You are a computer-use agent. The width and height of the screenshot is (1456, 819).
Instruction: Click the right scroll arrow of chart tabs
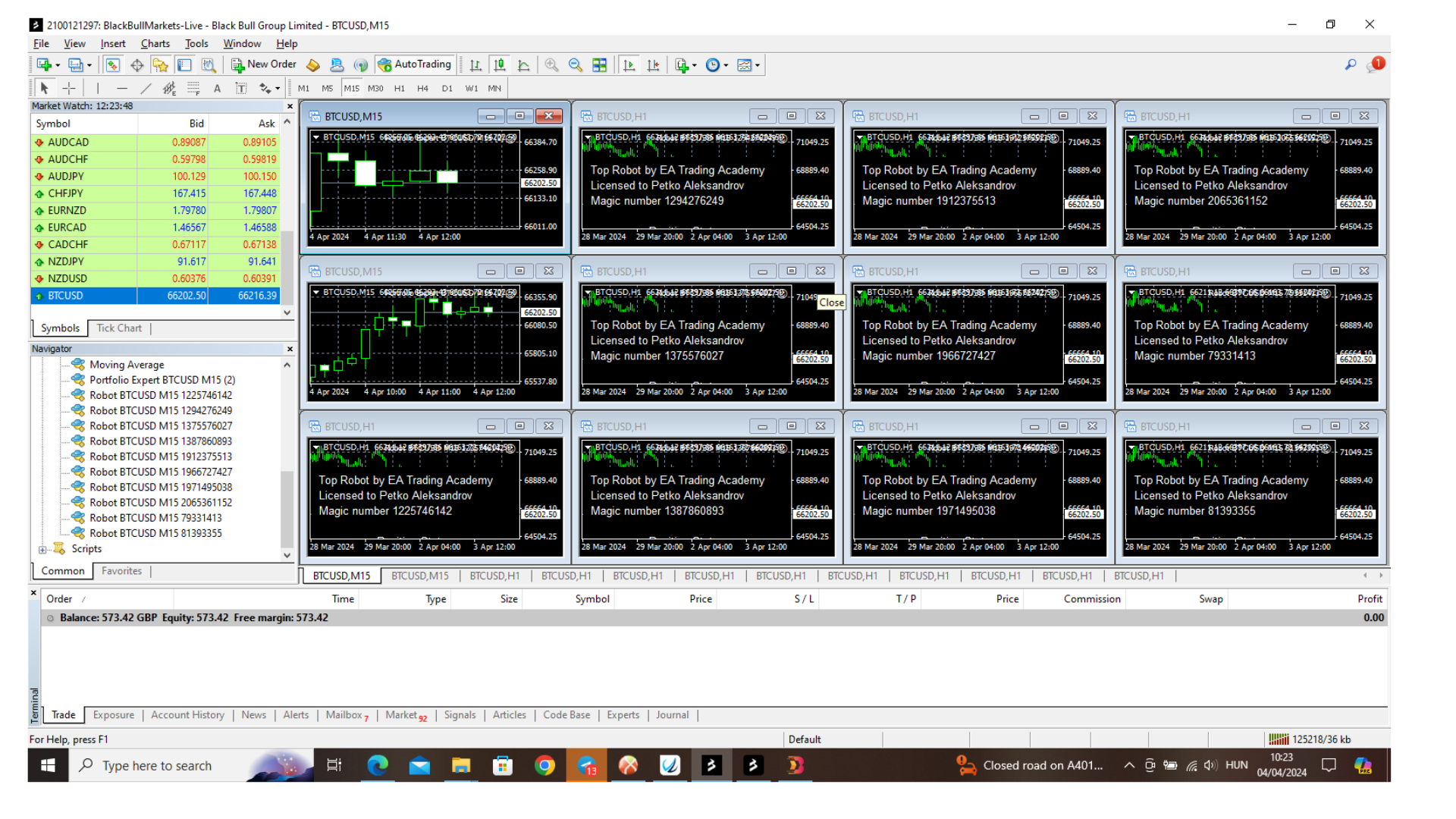click(1381, 576)
